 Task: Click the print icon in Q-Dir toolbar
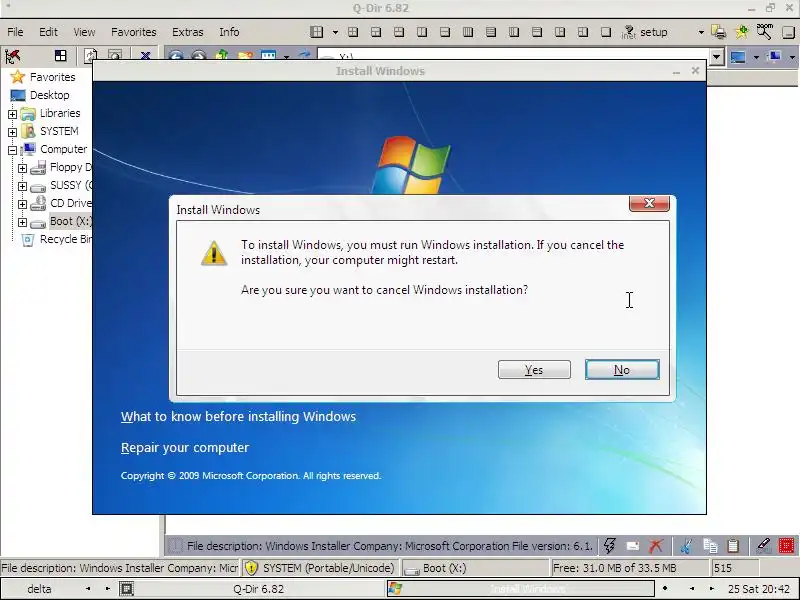pyautogui.click(x=719, y=32)
